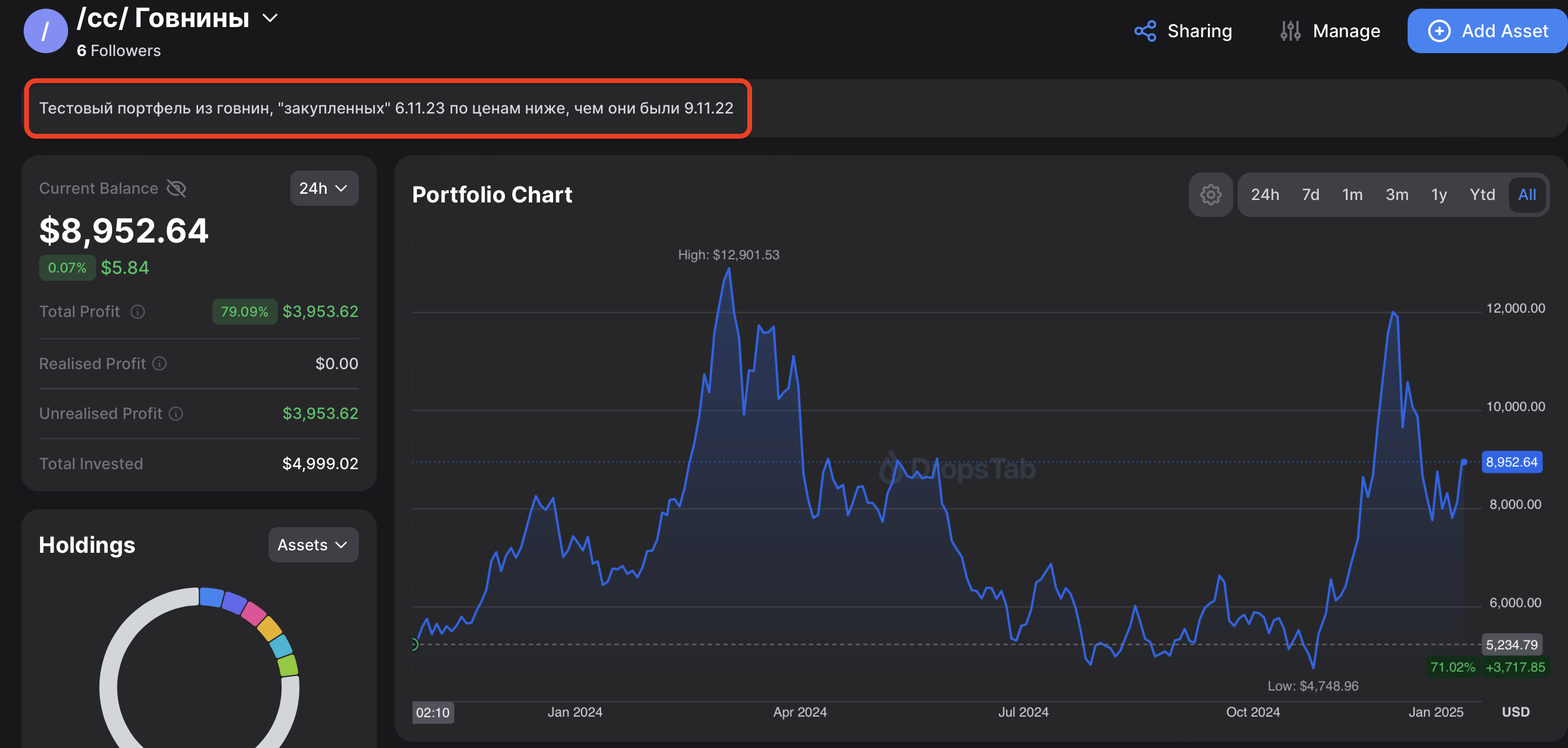Select the 1y chart range
This screenshot has width=1568, height=748.
coord(1439,195)
